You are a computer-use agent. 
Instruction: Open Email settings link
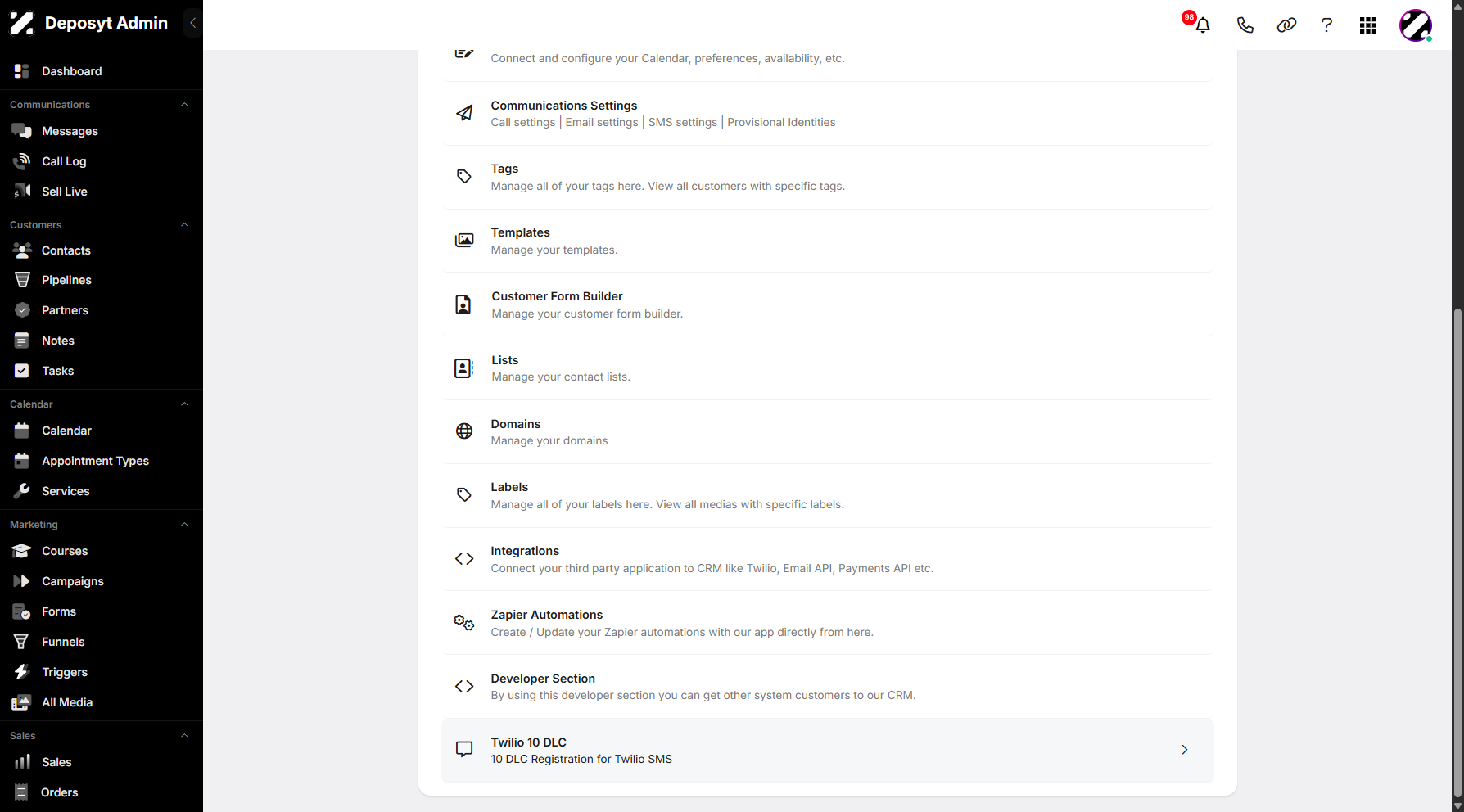[x=602, y=122]
